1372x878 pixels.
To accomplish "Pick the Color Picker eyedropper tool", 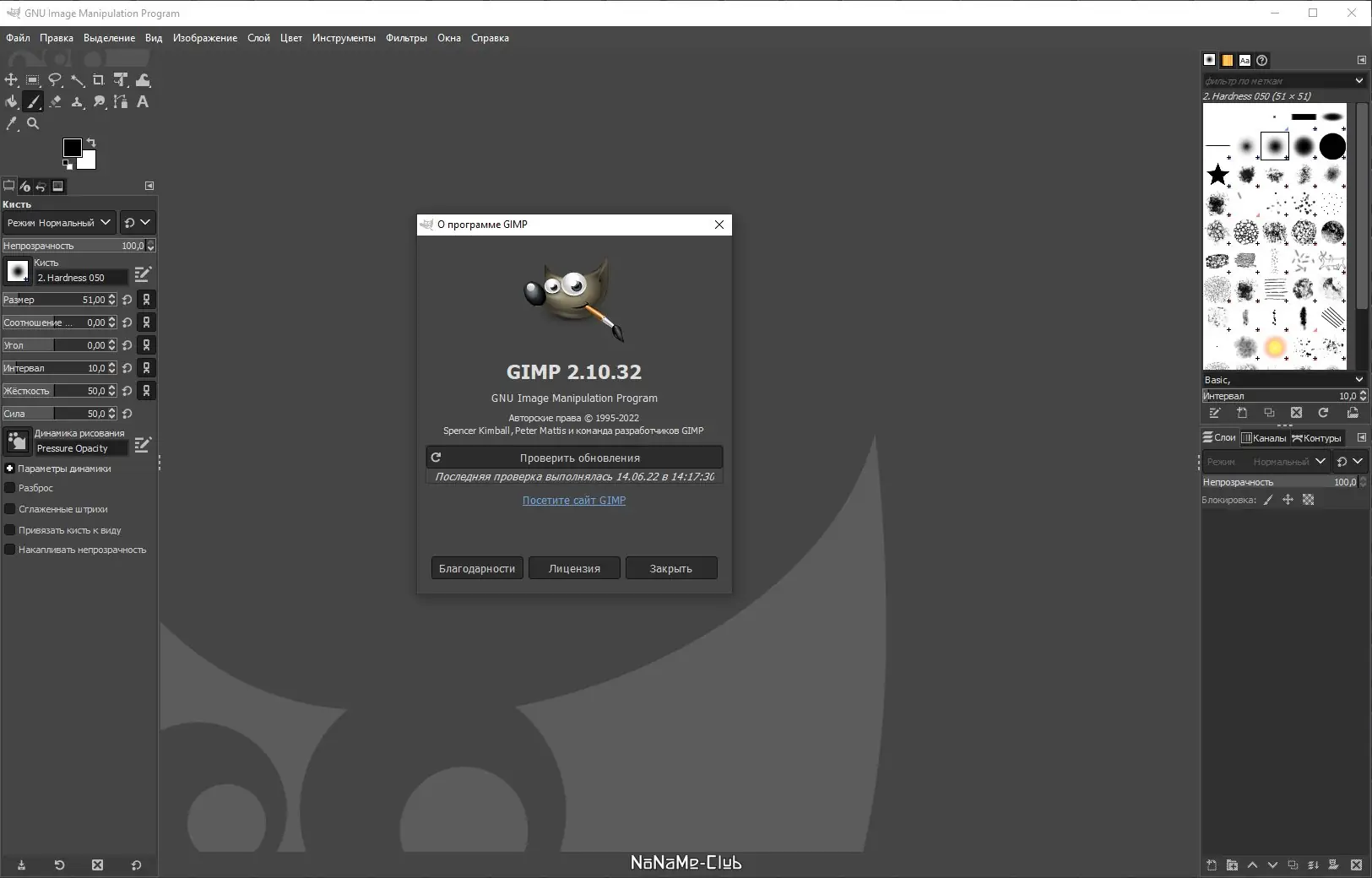I will point(11,123).
